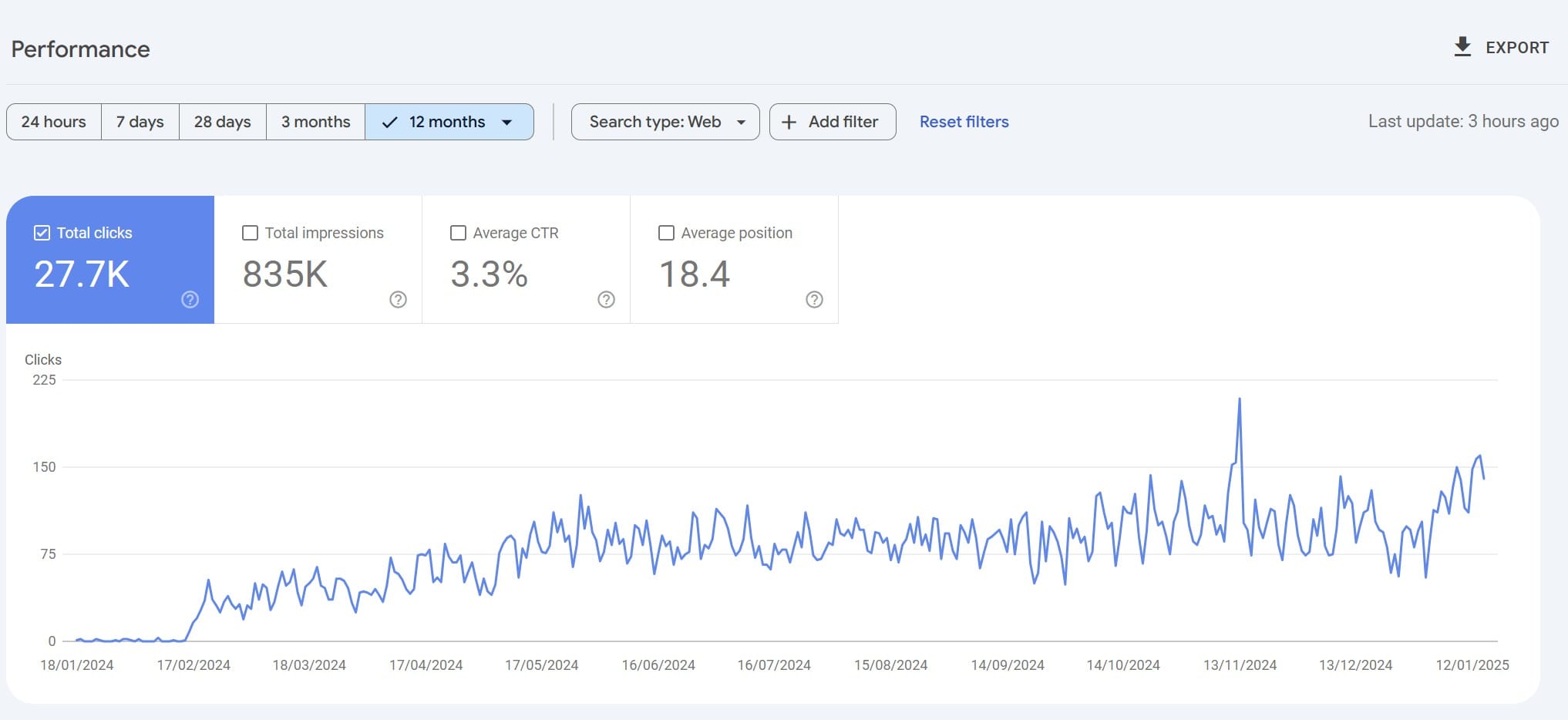Open help icon for Total clicks

pyautogui.click(x=190, y=299)
